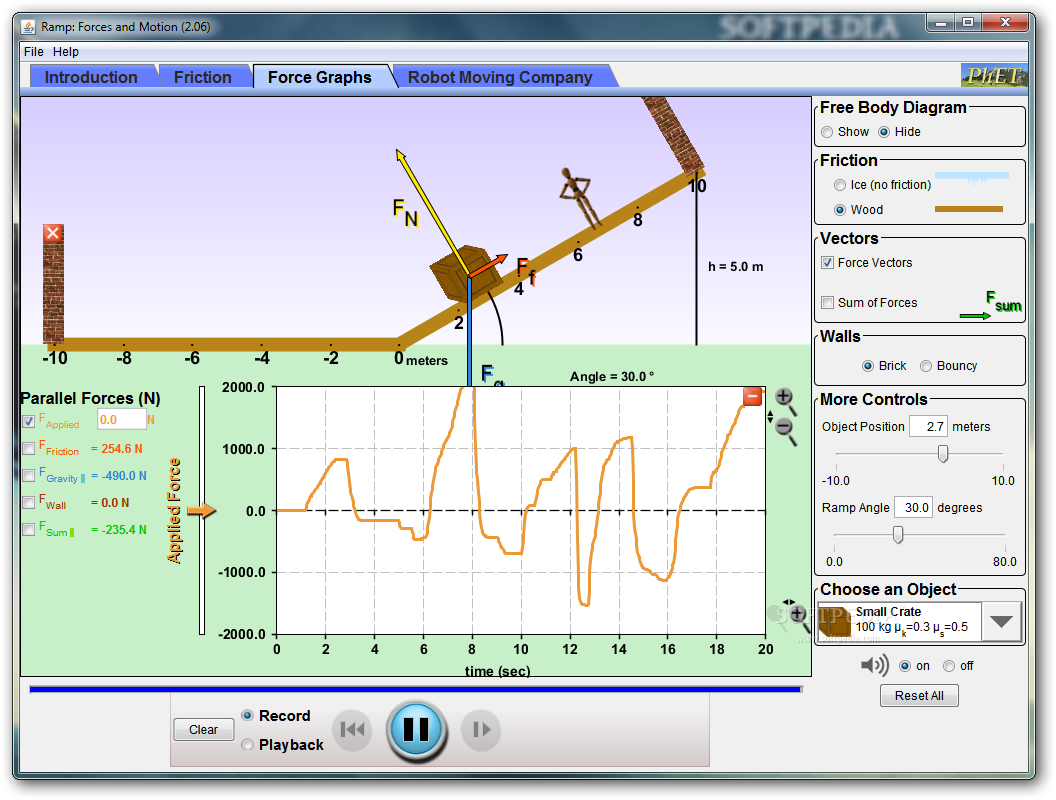
Task: Click the Java icon in the title bar
Action: 28,27
